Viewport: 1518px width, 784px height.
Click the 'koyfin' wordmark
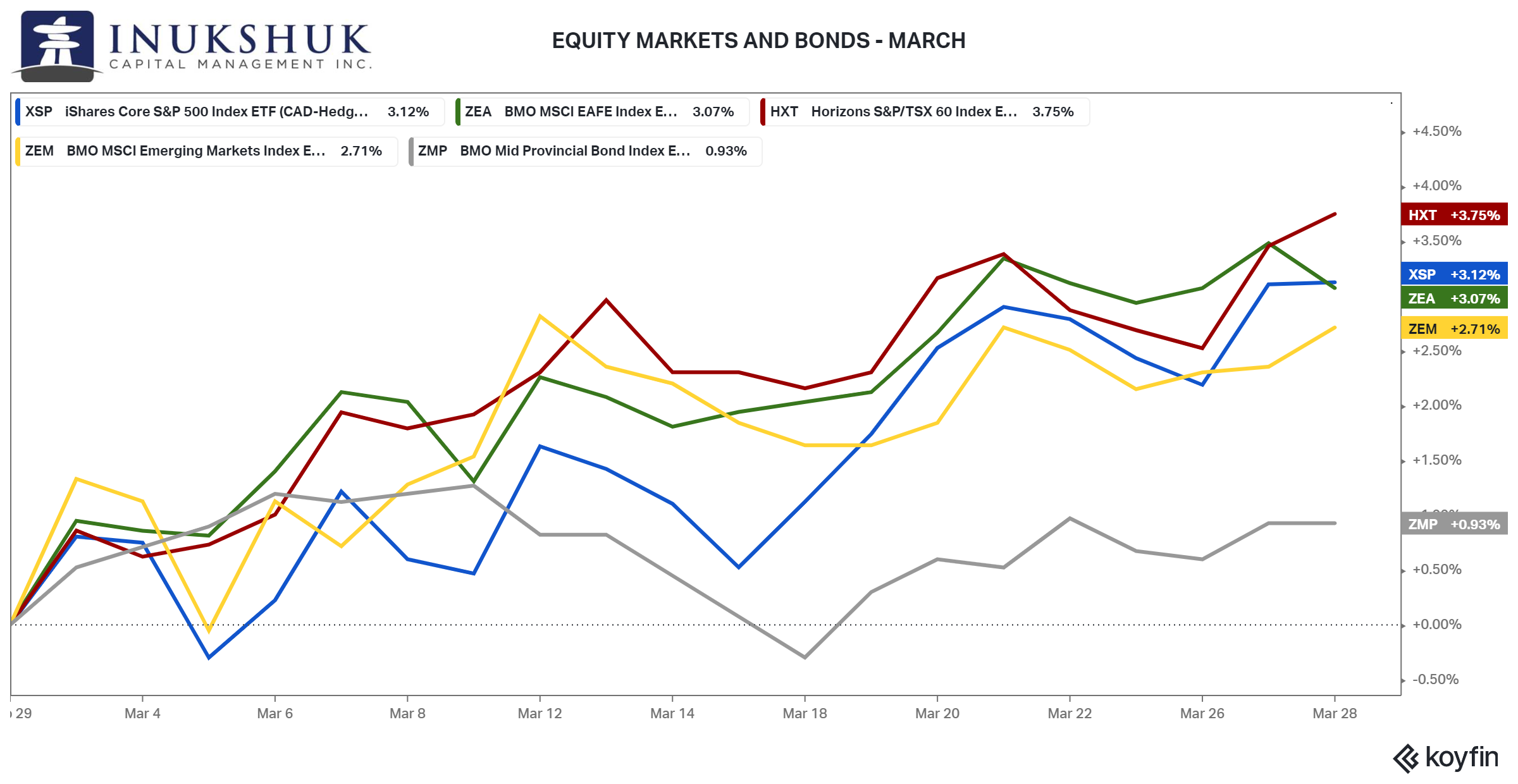click(x=1462, y=757)
